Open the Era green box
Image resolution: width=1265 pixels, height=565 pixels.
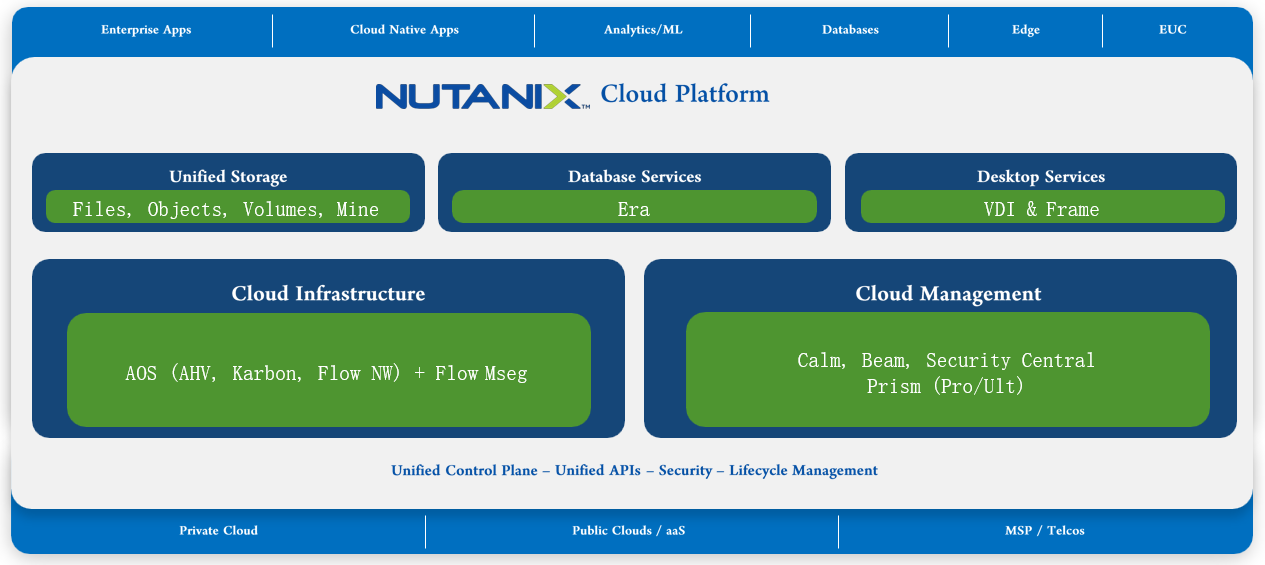pyautogui.click(x=634, y=207)
